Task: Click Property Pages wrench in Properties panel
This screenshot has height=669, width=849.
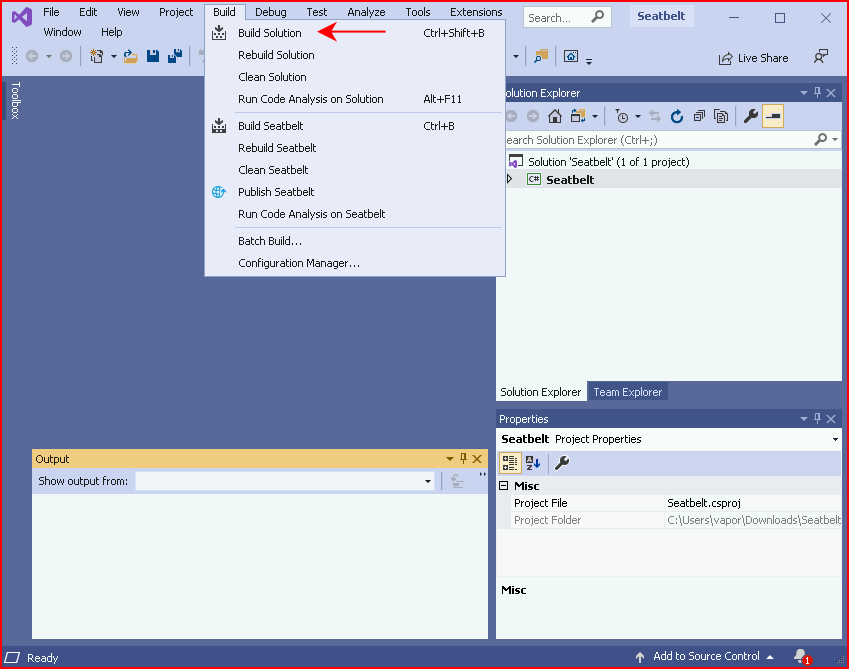Action: click(x=562, y=463)
